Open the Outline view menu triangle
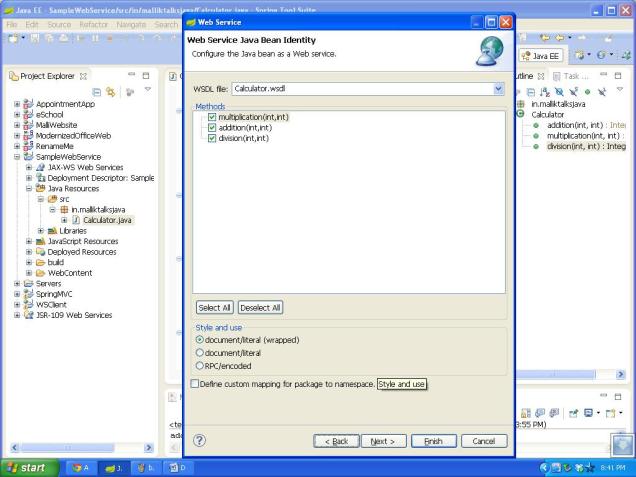The image size is (636, 477). [619, 89]
